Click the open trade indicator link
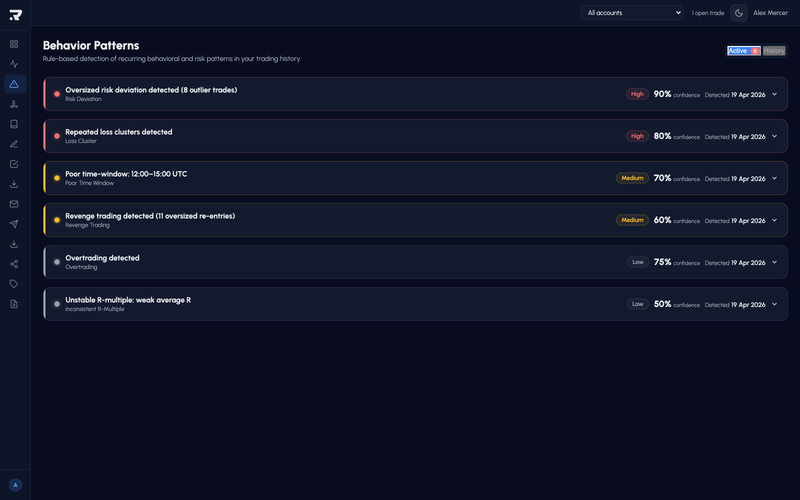The height and width of the screenshot is (500, 800). (708, 13)
